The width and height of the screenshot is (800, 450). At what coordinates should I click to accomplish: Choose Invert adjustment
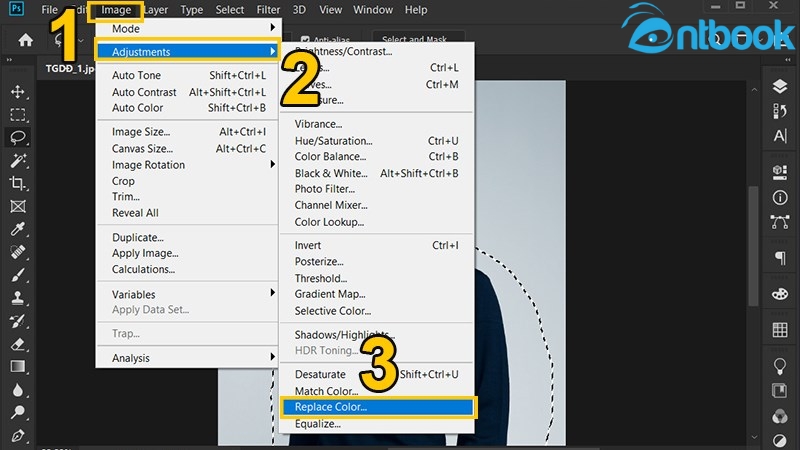tap(377, 245)
